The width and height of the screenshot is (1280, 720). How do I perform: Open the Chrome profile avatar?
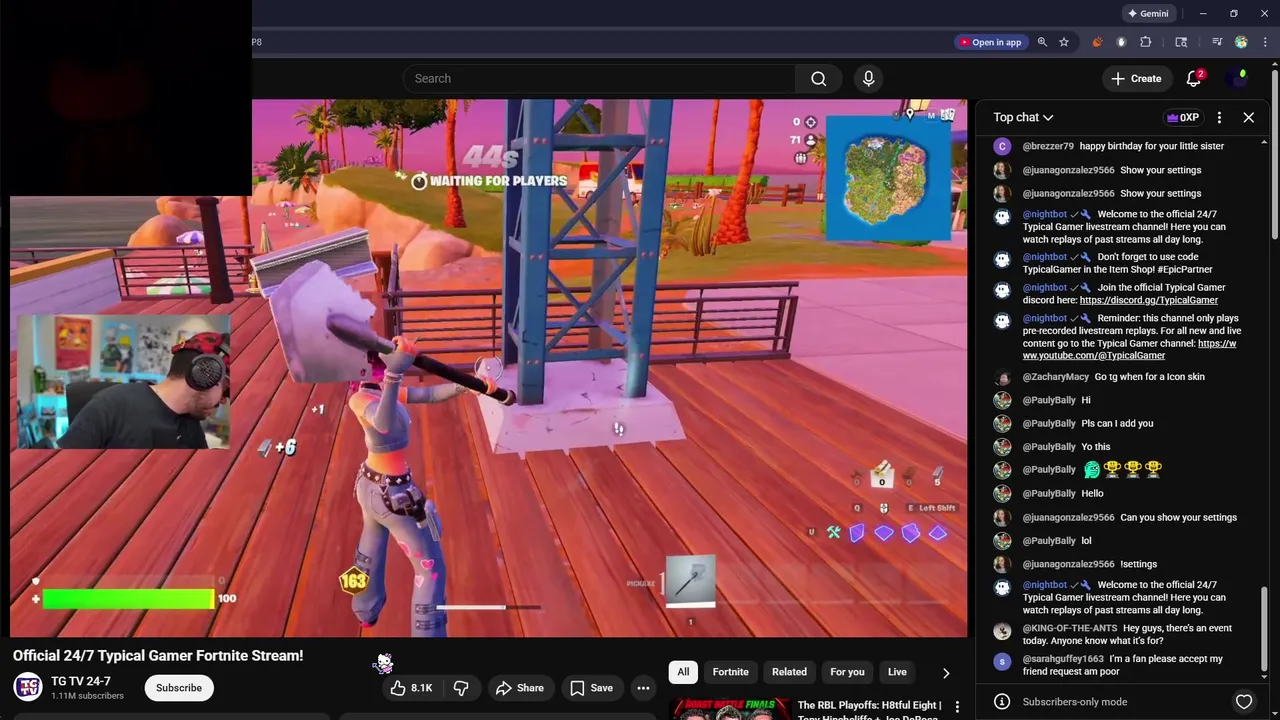1241,42
